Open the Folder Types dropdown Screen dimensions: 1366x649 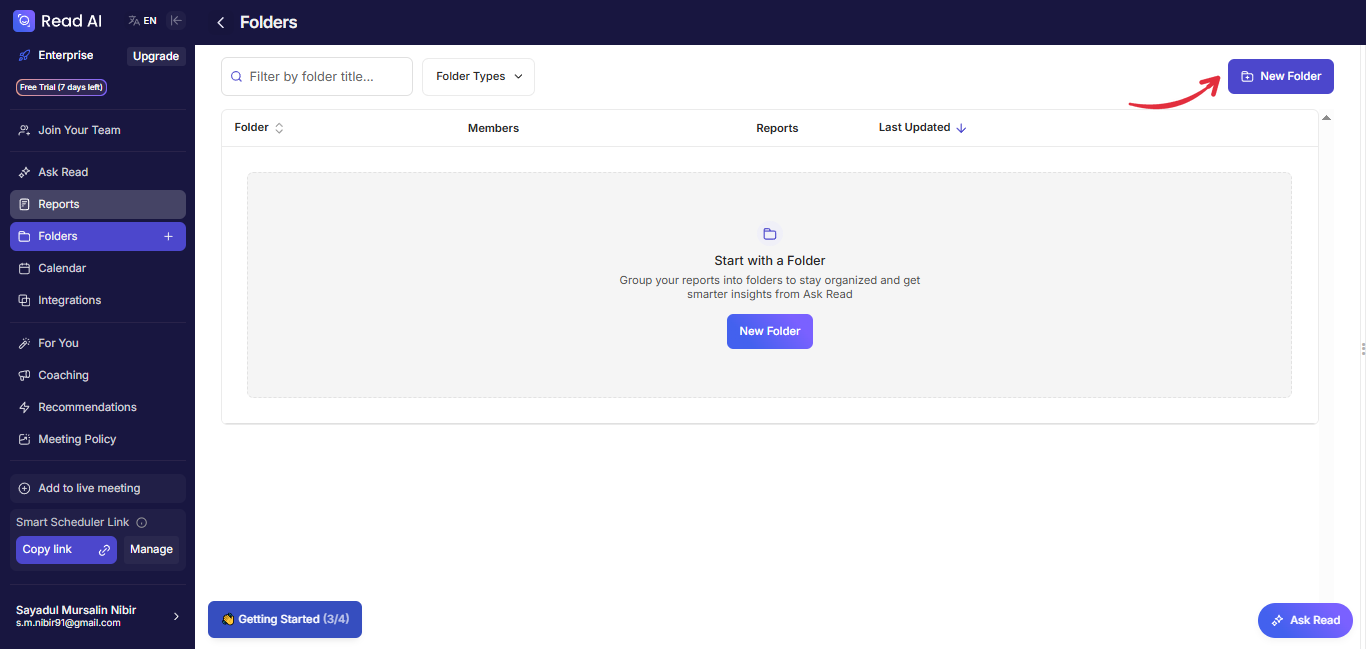pos(478,77)
